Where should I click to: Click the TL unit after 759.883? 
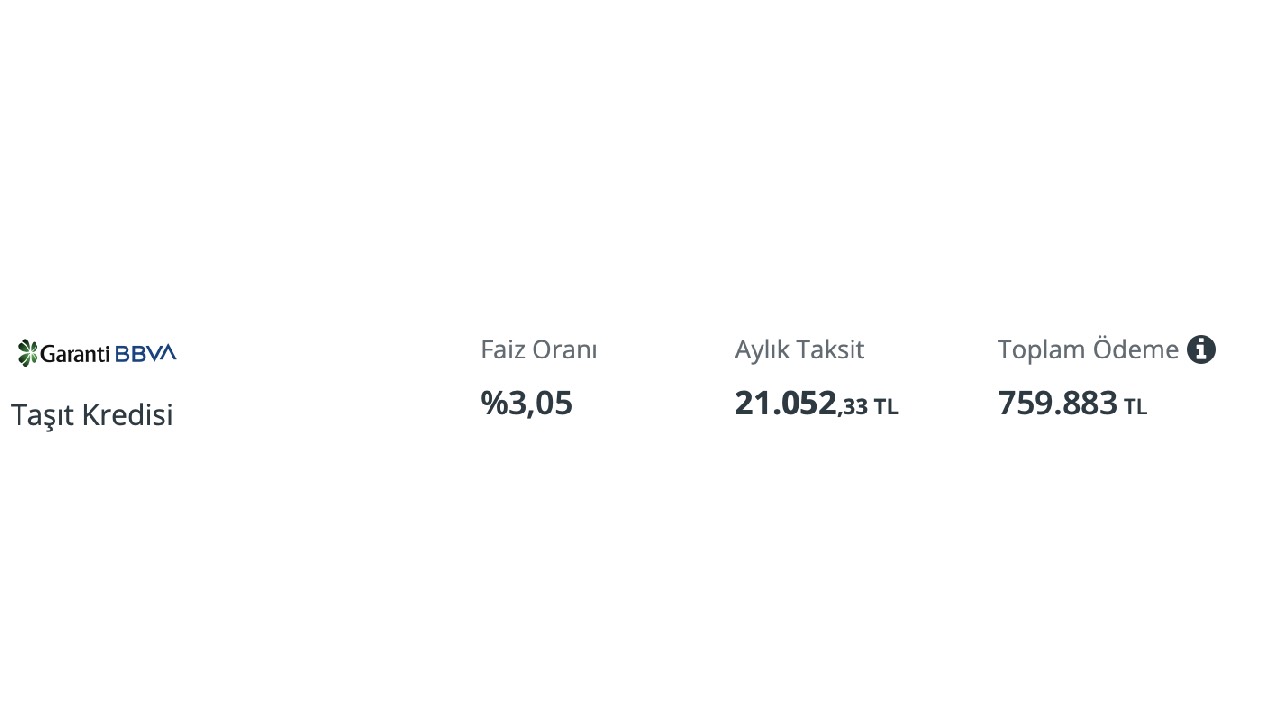(1135, 407)
